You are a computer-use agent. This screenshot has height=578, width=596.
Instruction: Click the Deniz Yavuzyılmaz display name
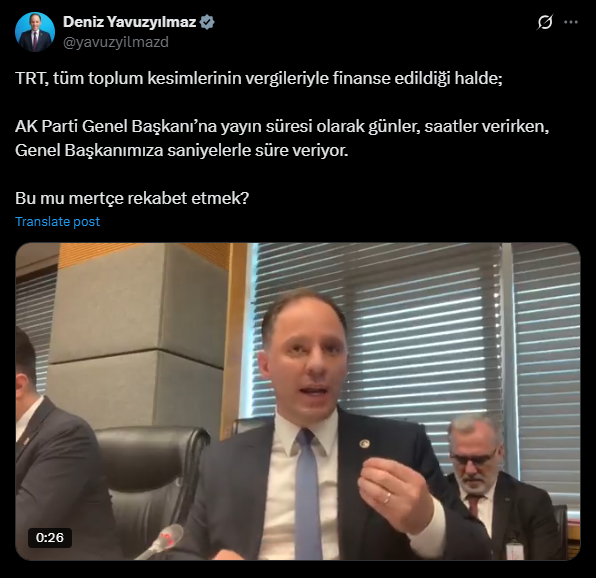[130, 22]
